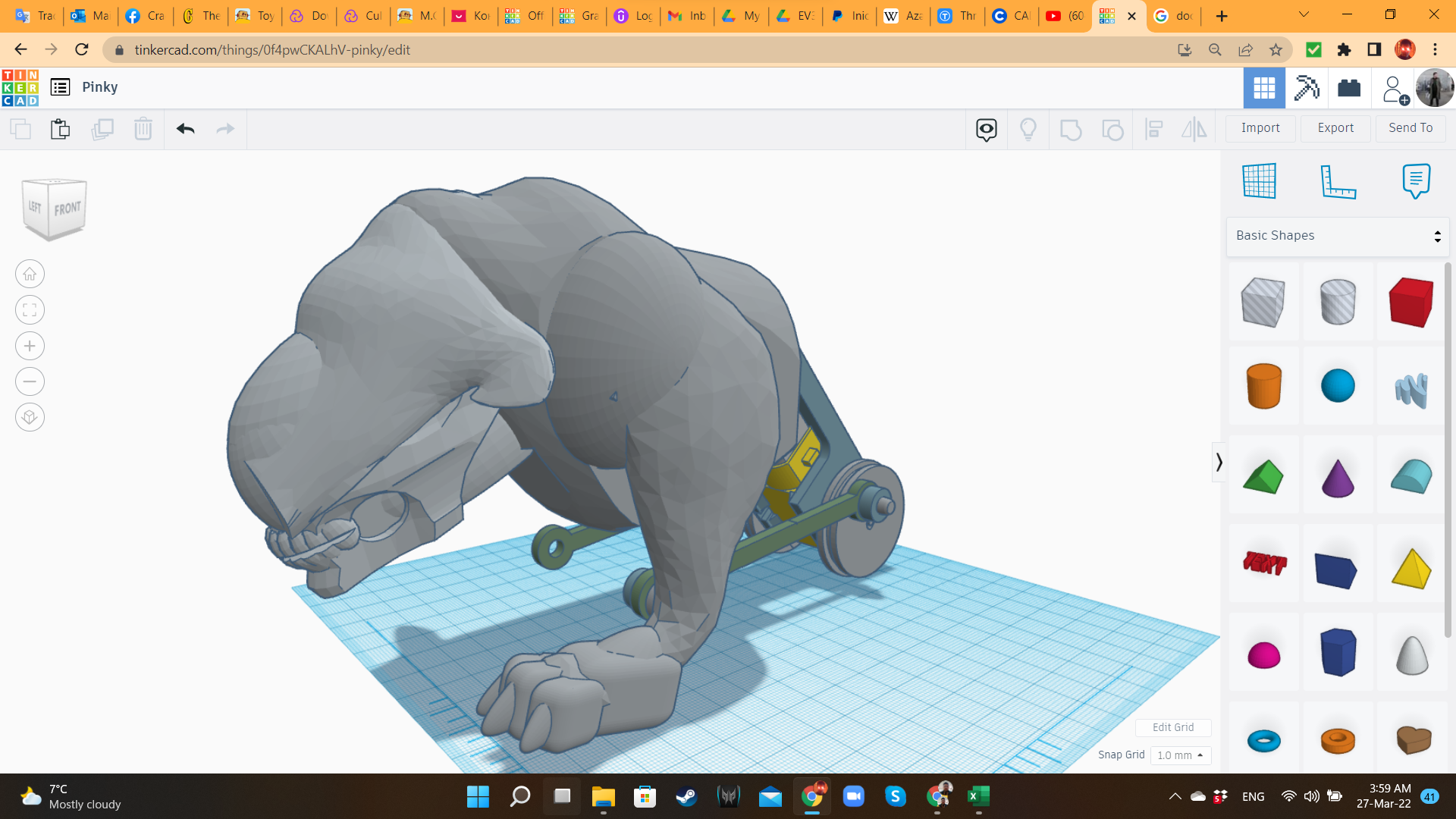Click the FRONT face of view cube
Viewport: 1456px width, 819px height.
click(67, 209)
